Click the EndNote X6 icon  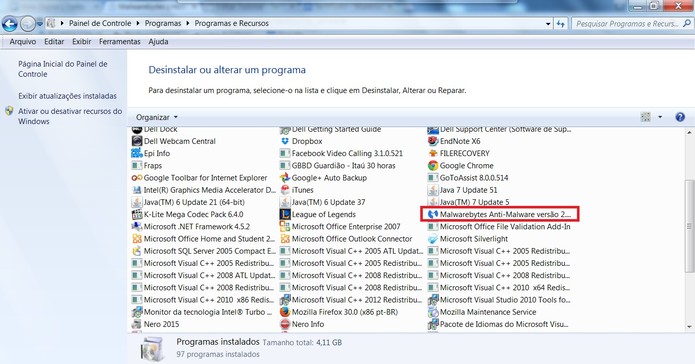(x=433, y=141)
